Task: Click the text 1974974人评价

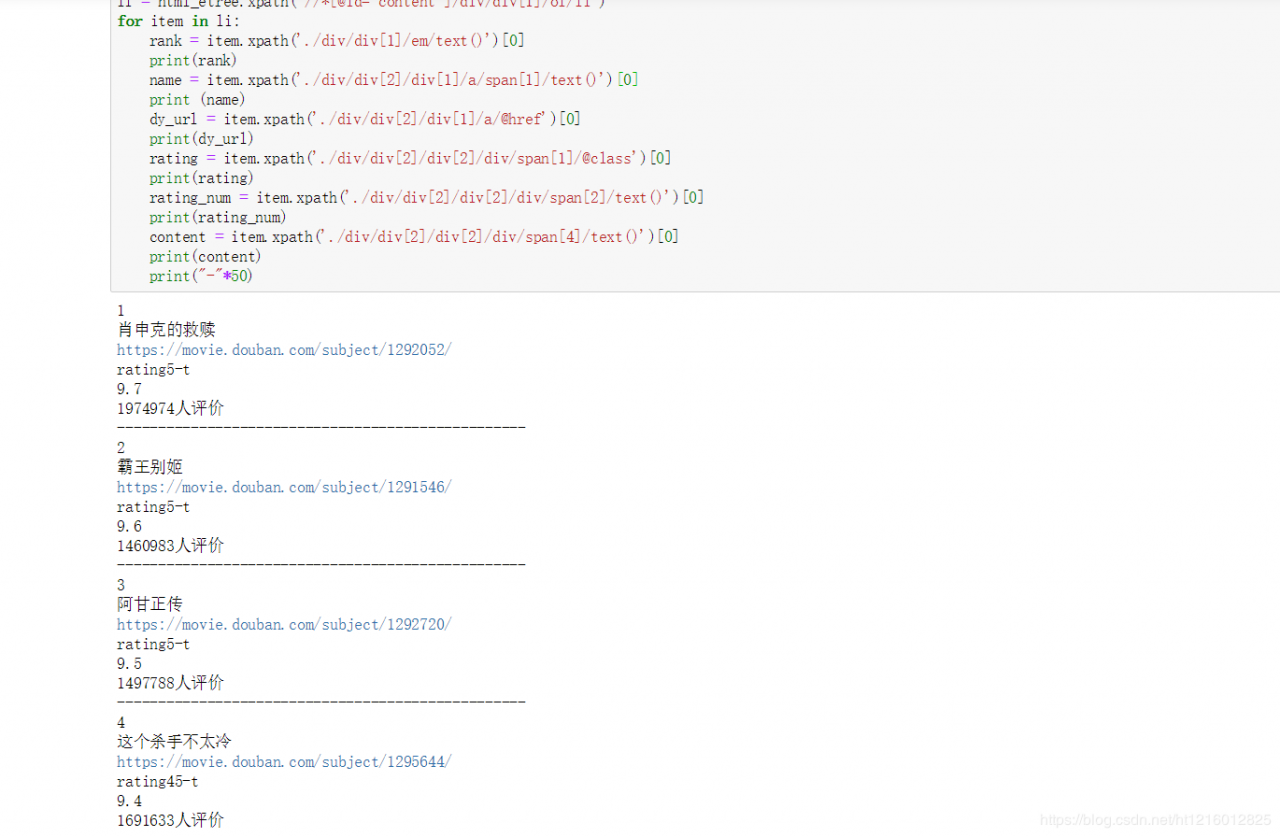Action: (x=170, y=408)
